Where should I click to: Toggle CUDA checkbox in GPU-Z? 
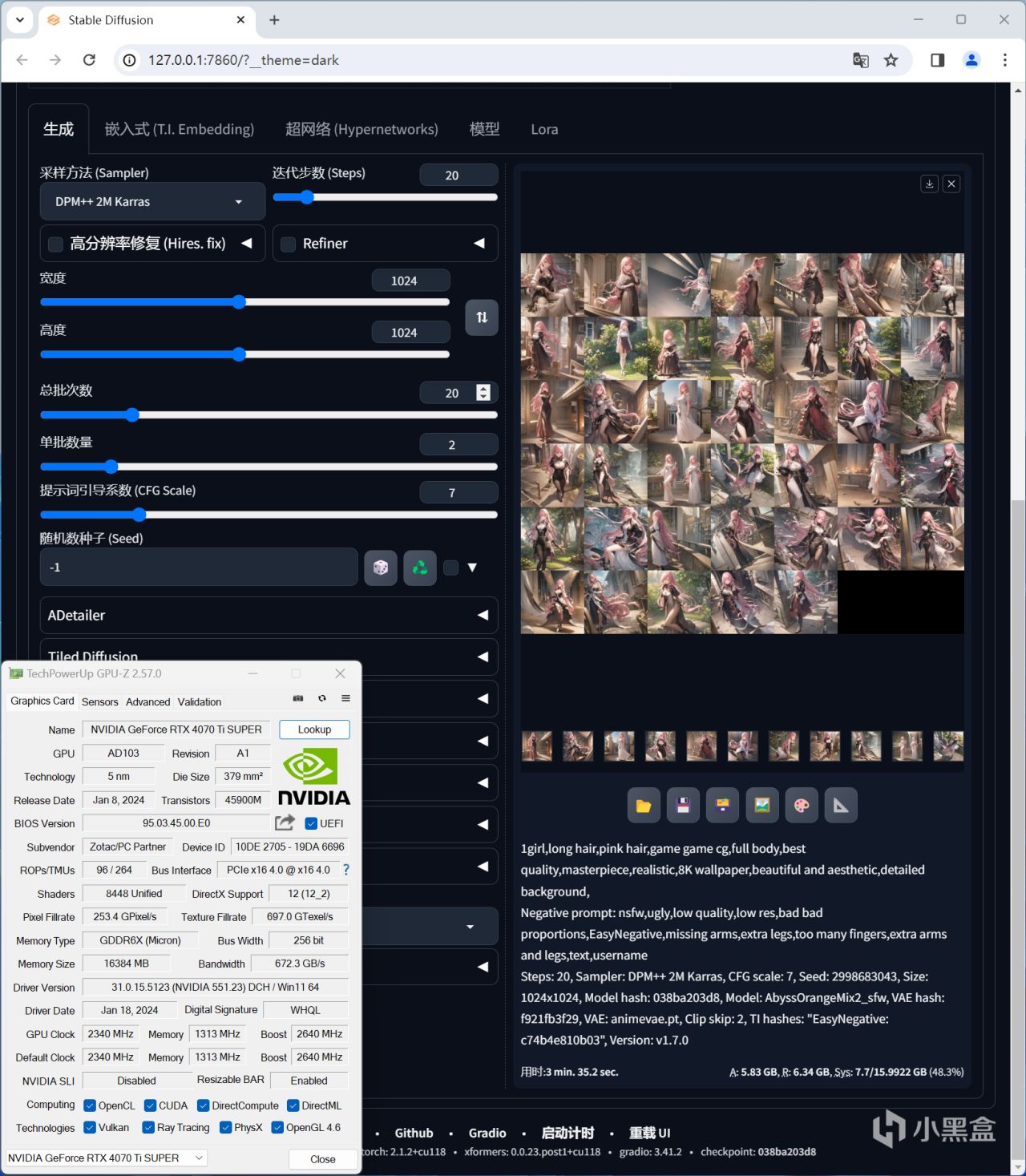[150, 1105]
